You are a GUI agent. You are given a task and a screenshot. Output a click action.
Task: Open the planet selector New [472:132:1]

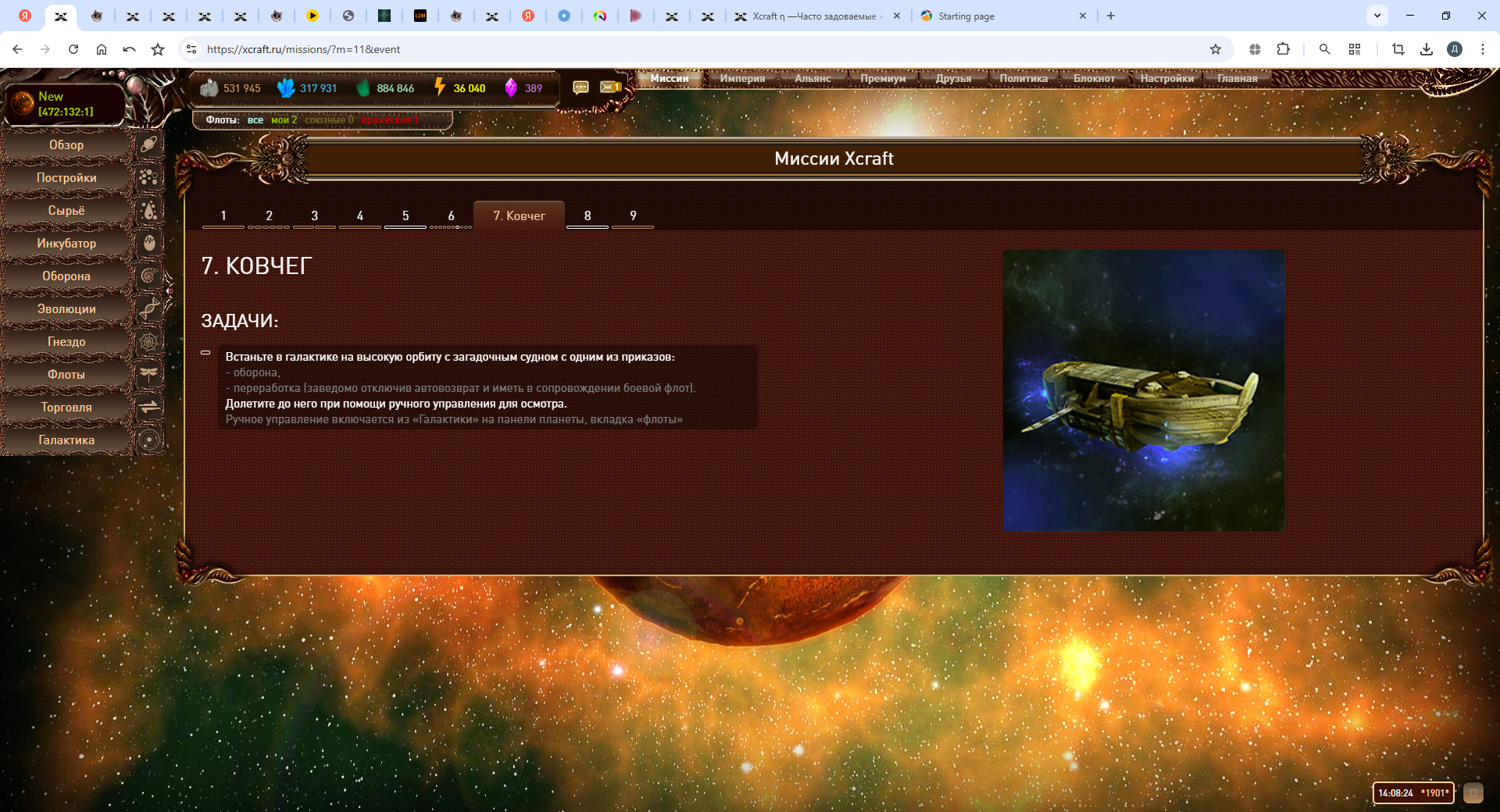tap(66, 104)
